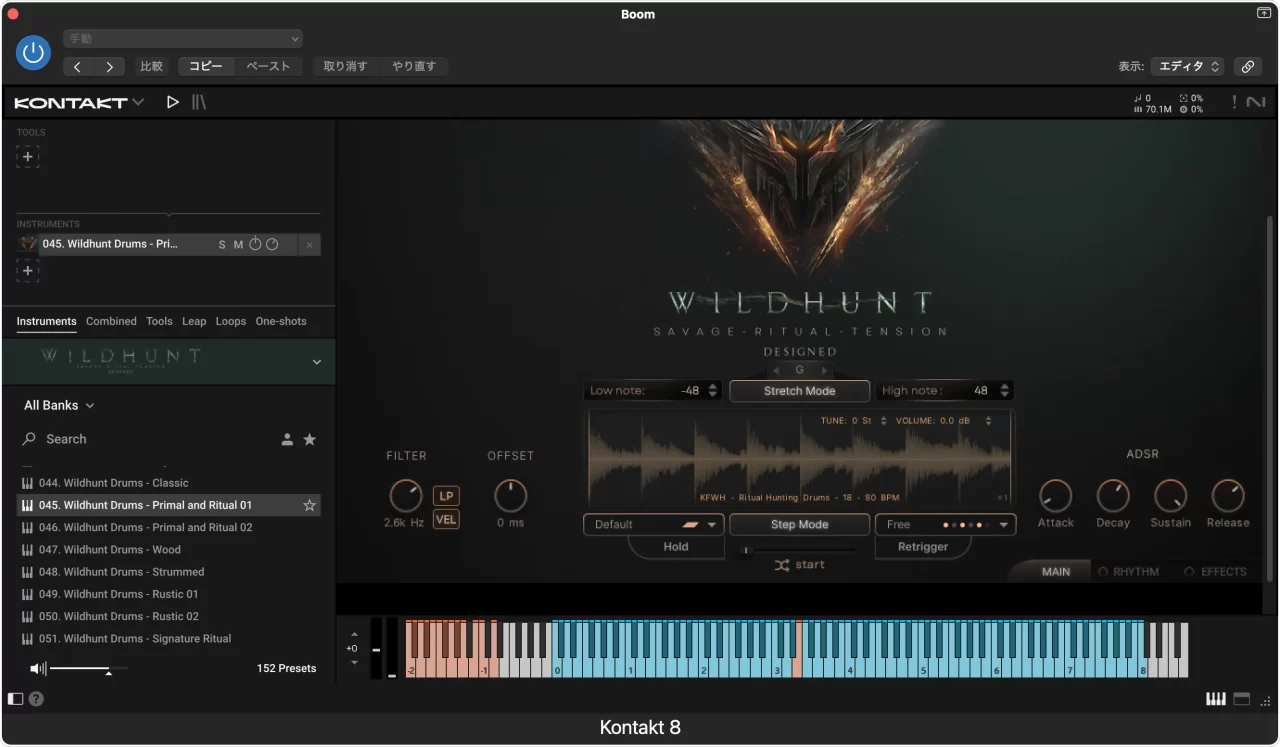Screen dimensions: 1280x747
Task: Click the Stretch Mode button
Action: (x=799, y=391)
